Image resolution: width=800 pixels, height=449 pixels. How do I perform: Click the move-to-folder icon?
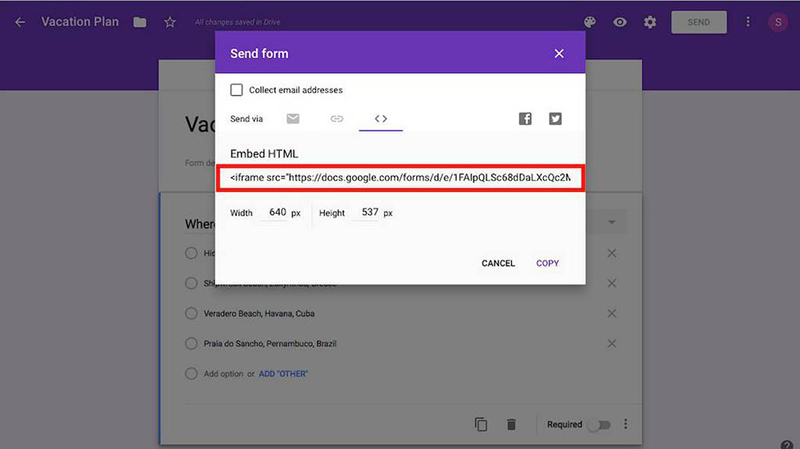pos(140,22)
